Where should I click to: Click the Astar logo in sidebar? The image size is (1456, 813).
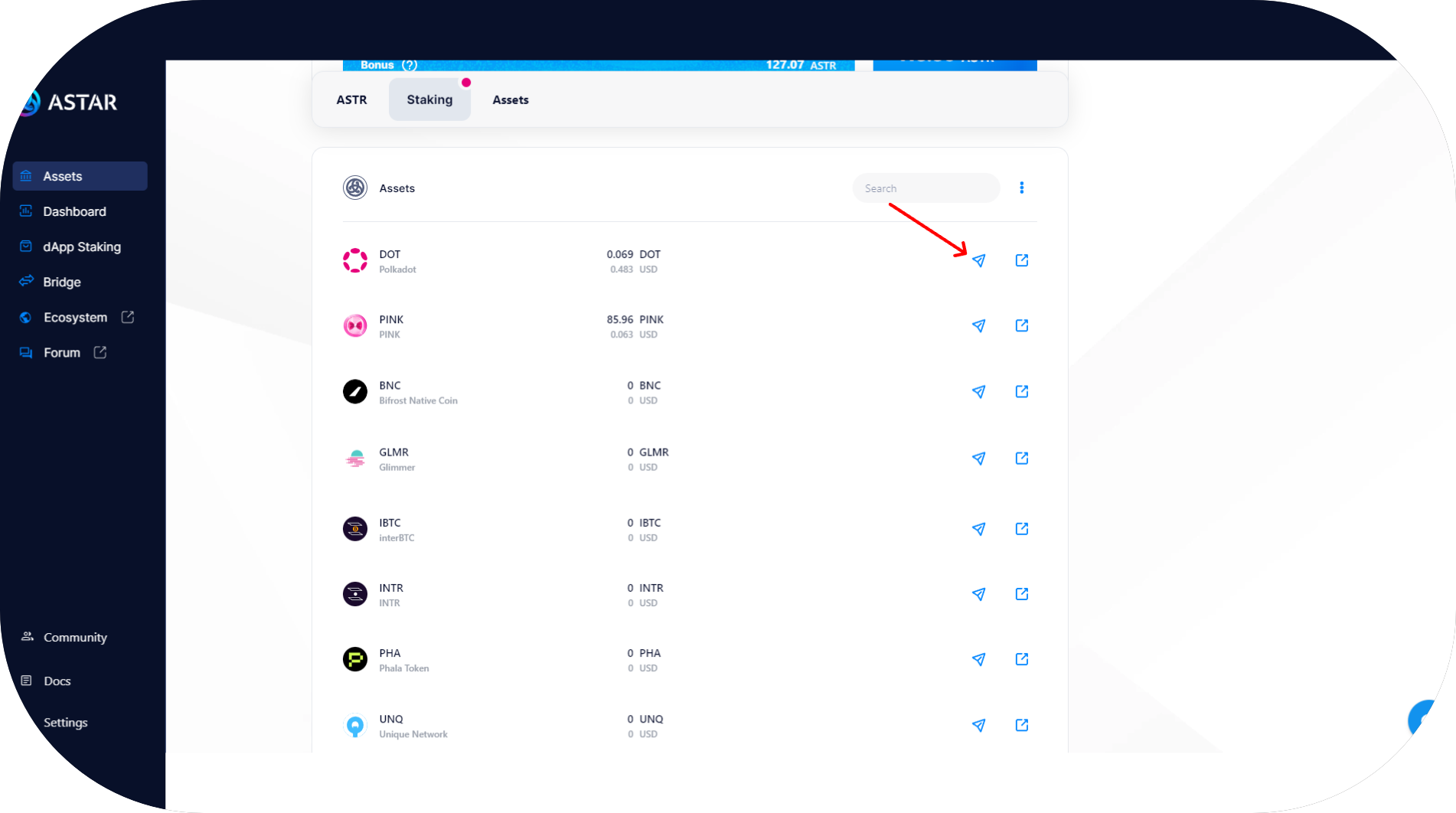69,103
